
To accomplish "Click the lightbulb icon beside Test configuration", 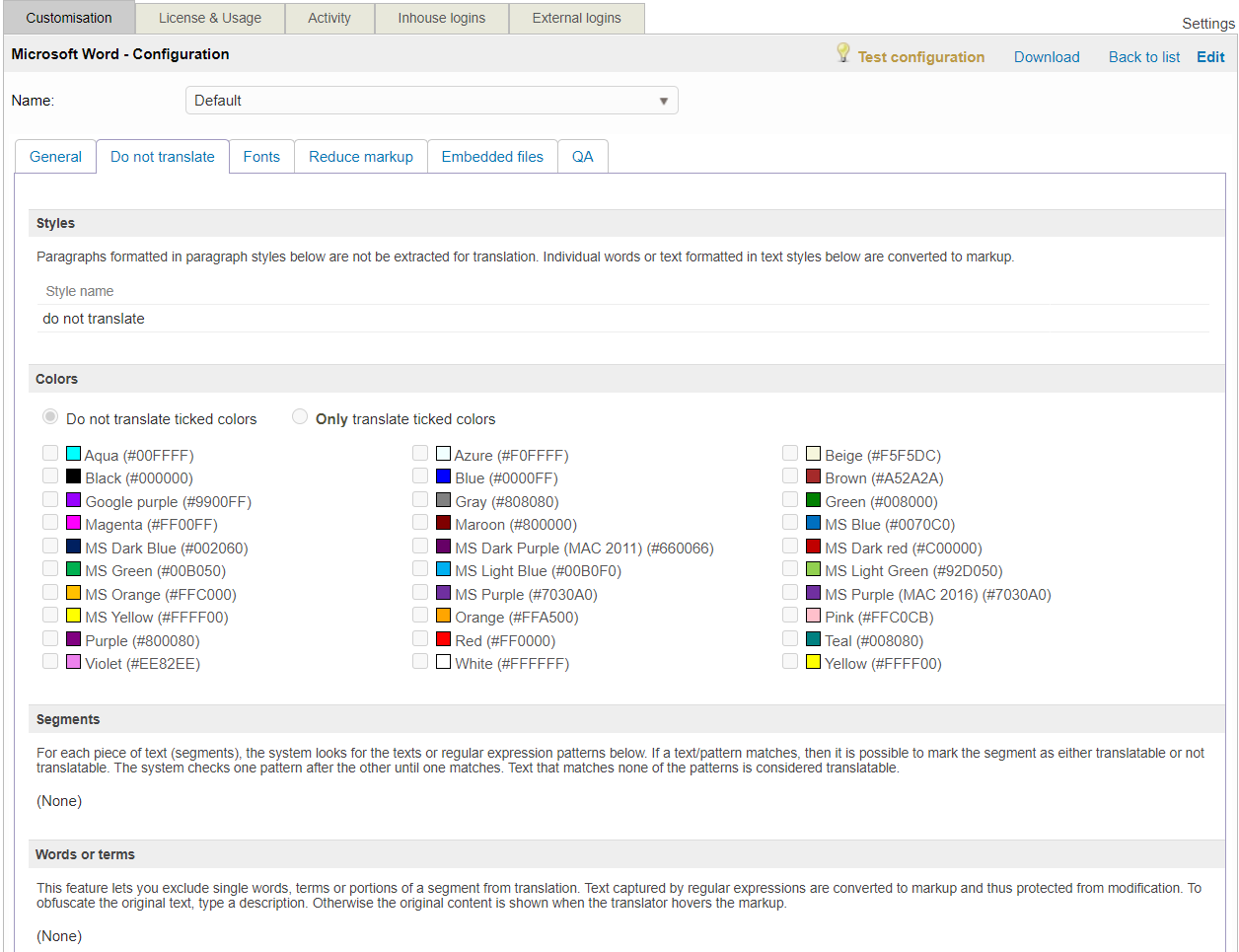I will click(x=843, y=52).
